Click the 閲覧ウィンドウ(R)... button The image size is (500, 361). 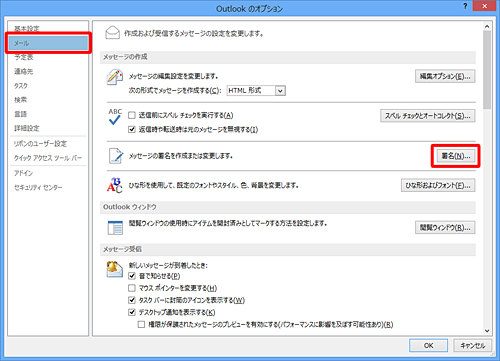pos(445,228)
